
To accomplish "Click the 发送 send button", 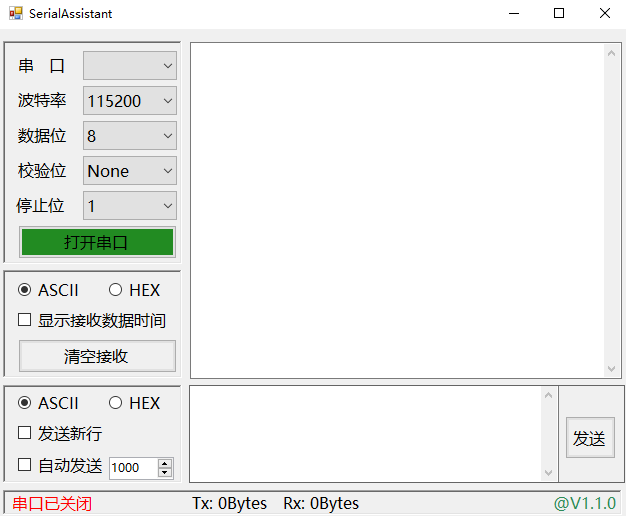I will (x=590, y=438).
